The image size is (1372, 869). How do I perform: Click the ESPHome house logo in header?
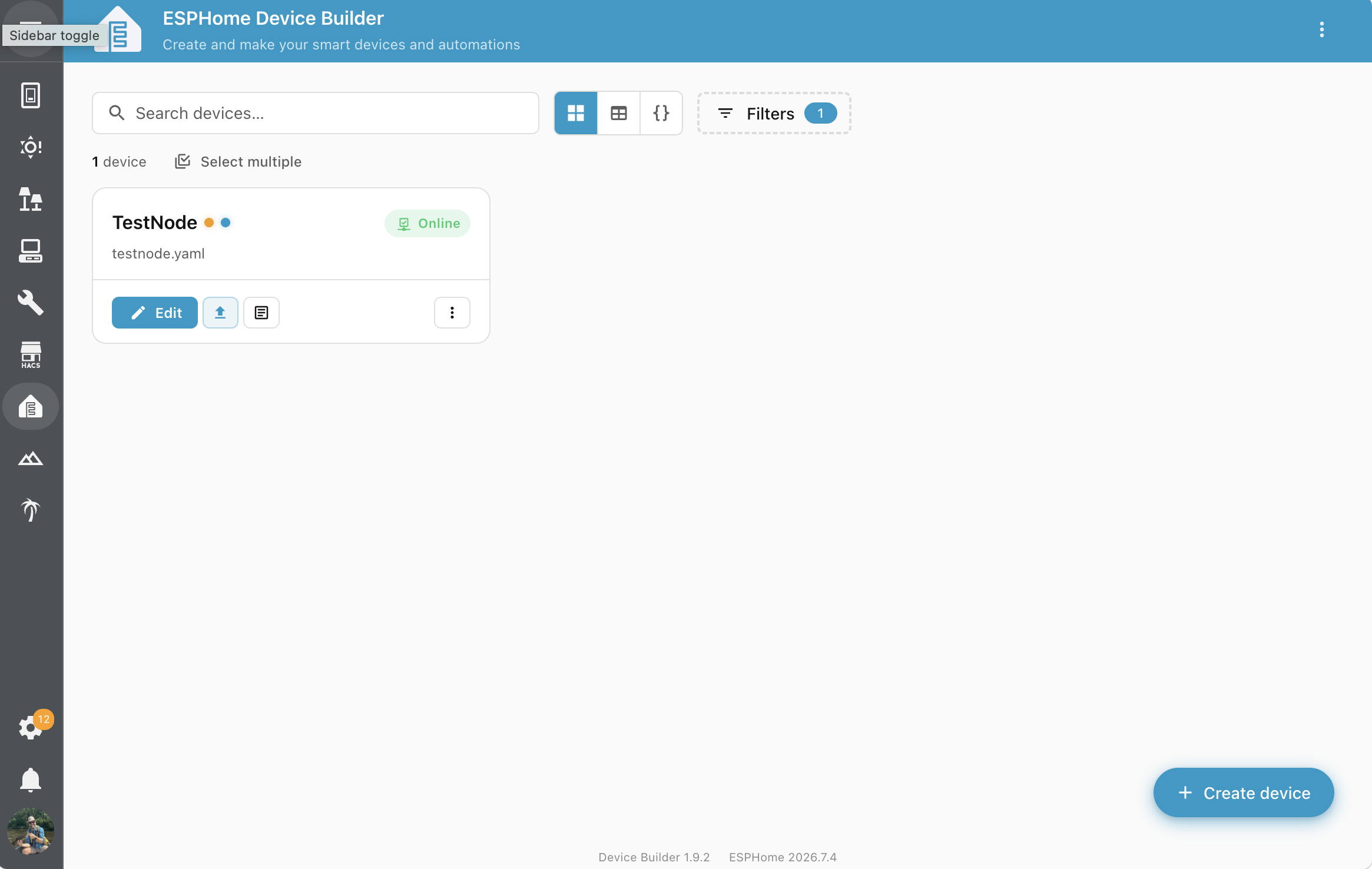pyautogui.click(x=118, y=29)
